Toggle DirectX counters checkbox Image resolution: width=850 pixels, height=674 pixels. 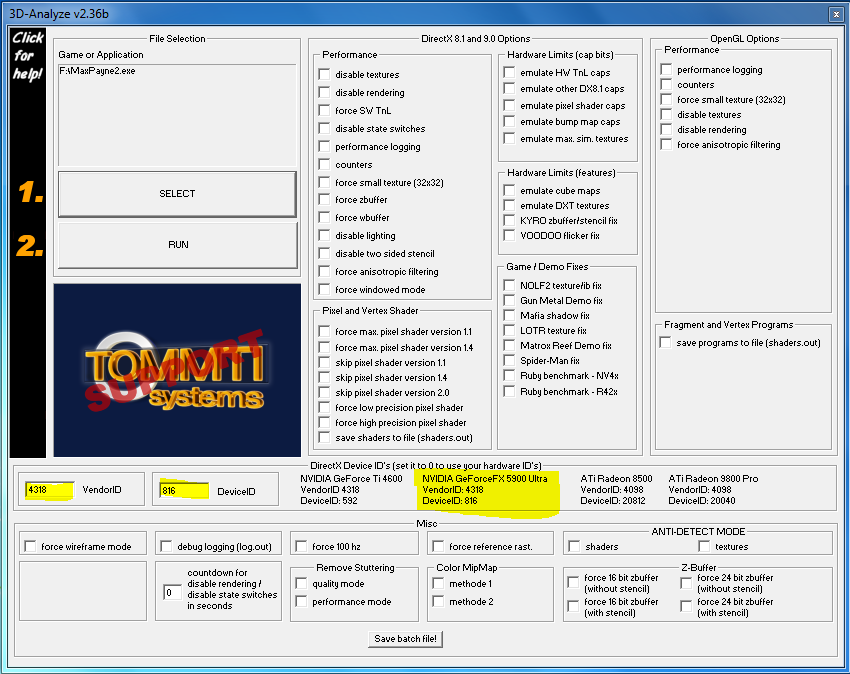(x=324, y=164)
